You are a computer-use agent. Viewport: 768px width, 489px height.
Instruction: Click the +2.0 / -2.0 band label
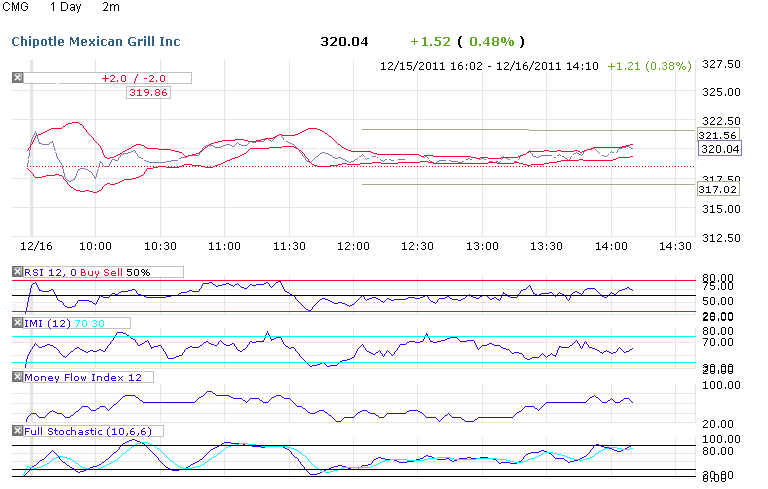(x=133, y=78)
